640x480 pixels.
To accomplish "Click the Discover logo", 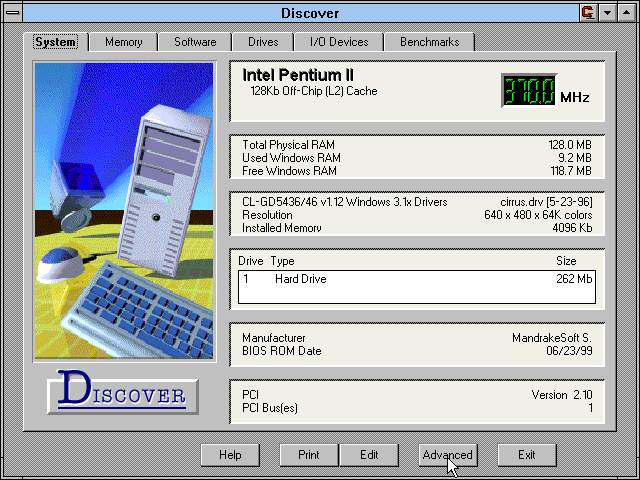I will pos(123,392).
